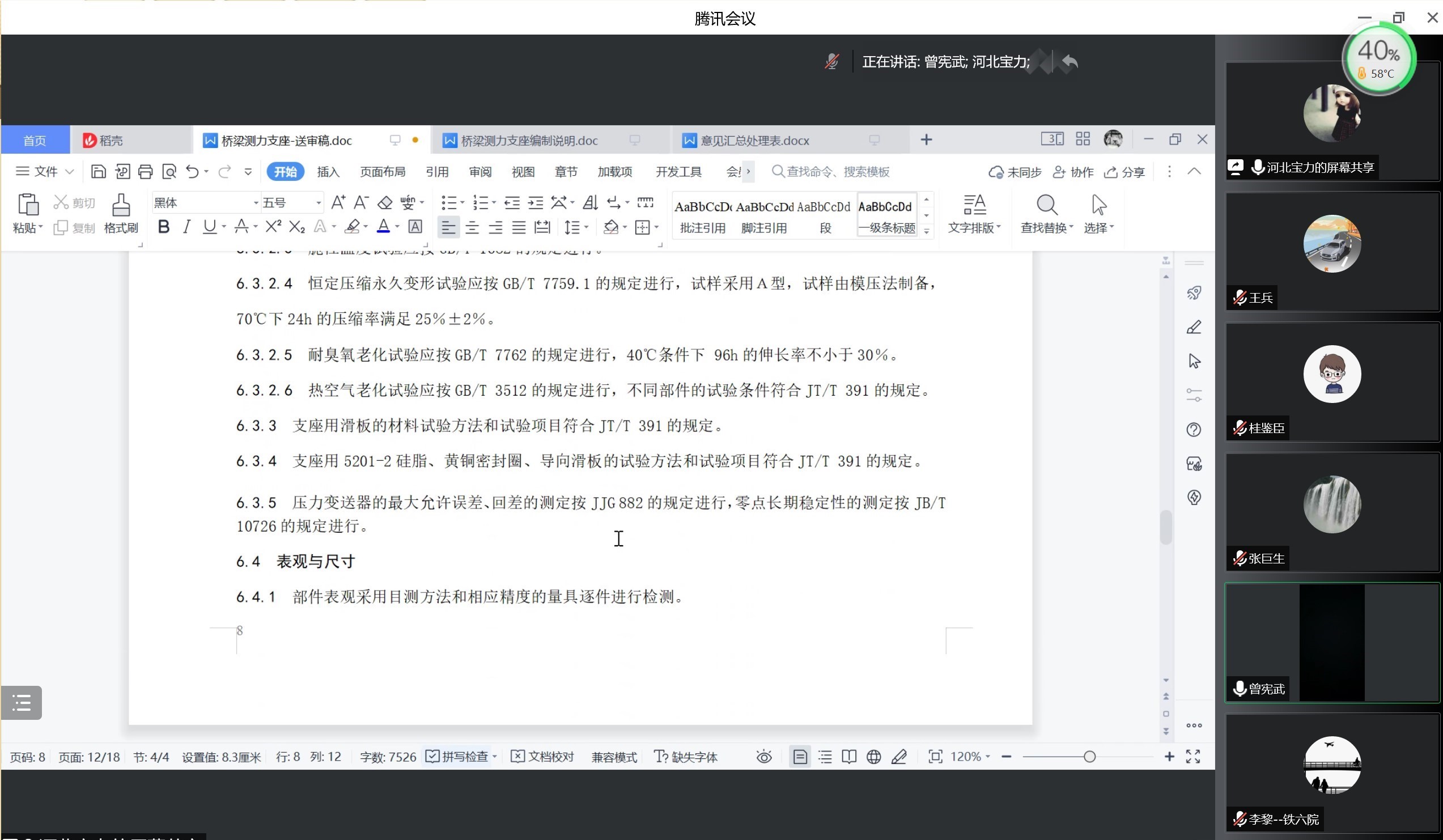The image size is (1443, 840).
Task: Click the 分享 button
Action: (1124, 172)
